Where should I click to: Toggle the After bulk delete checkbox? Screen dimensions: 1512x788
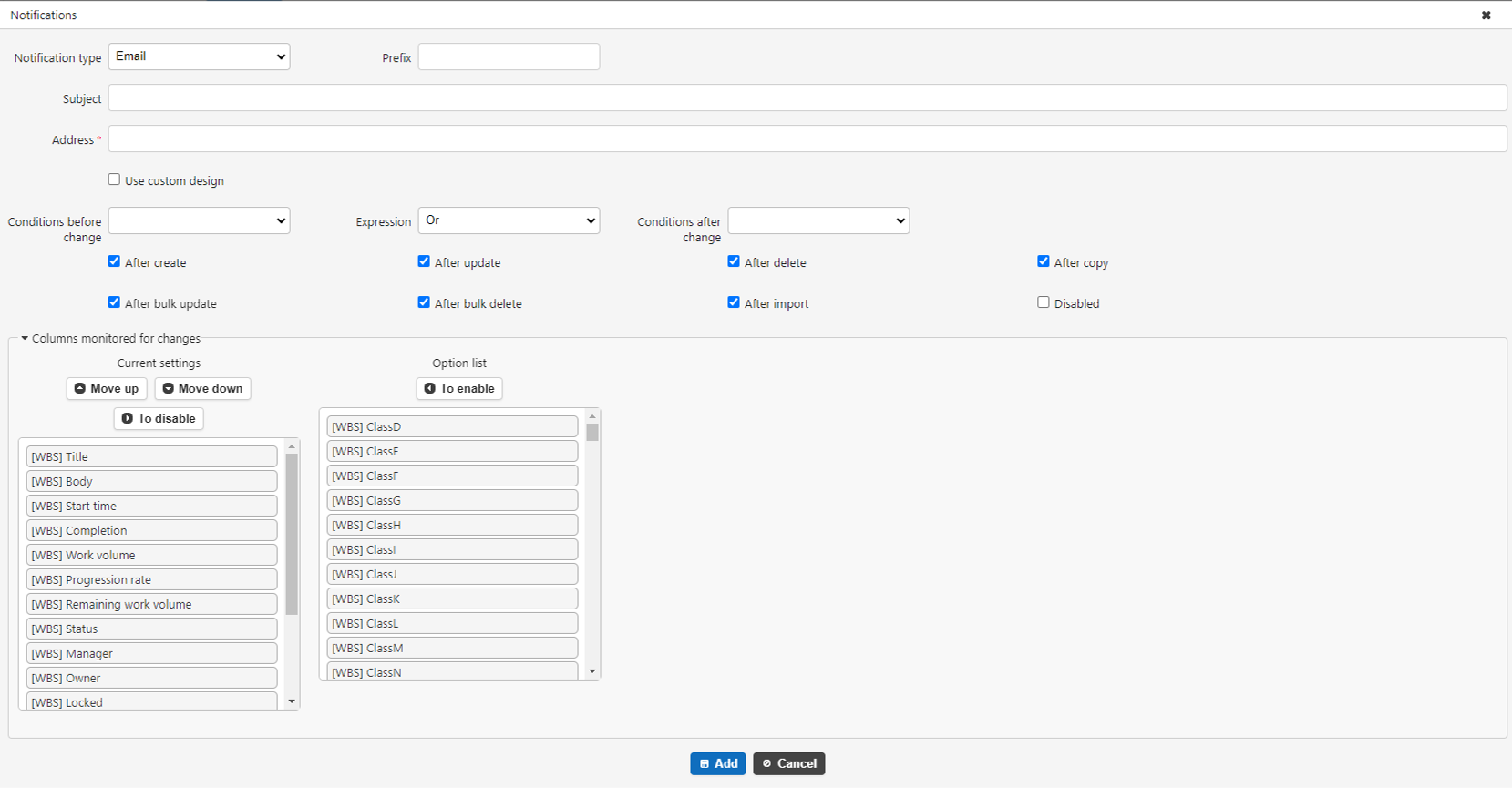coord(424,302)
